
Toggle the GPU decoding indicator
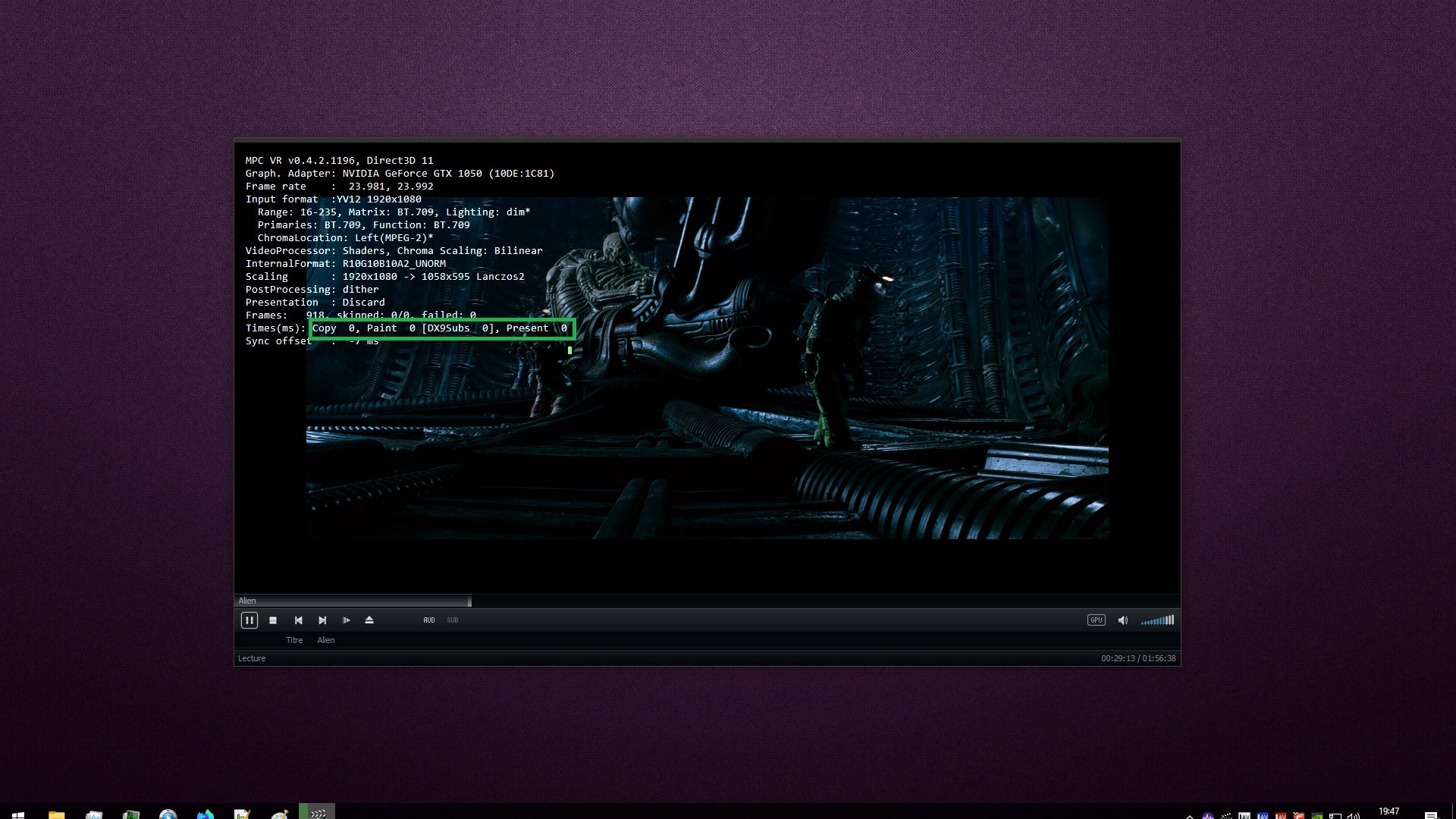pos(1096,620)
